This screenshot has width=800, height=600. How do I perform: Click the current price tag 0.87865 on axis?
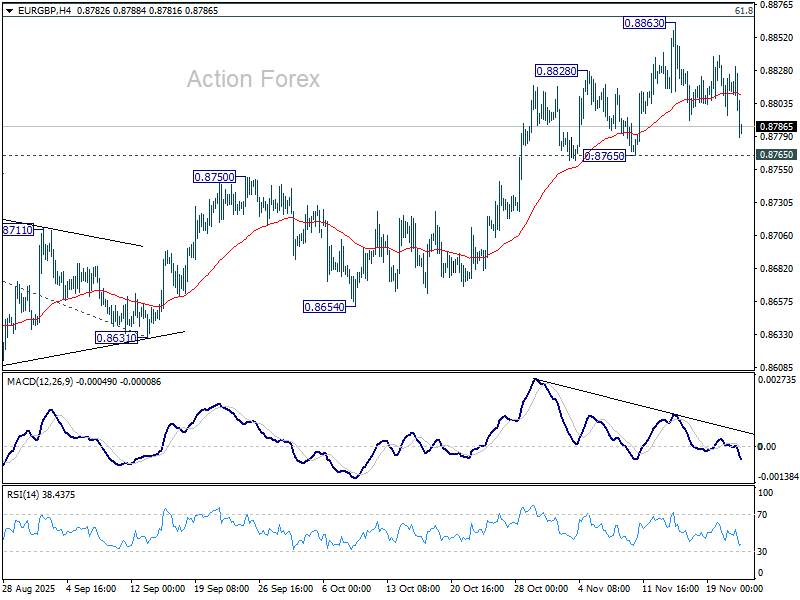pyautogui.click(x=776, y=127)
